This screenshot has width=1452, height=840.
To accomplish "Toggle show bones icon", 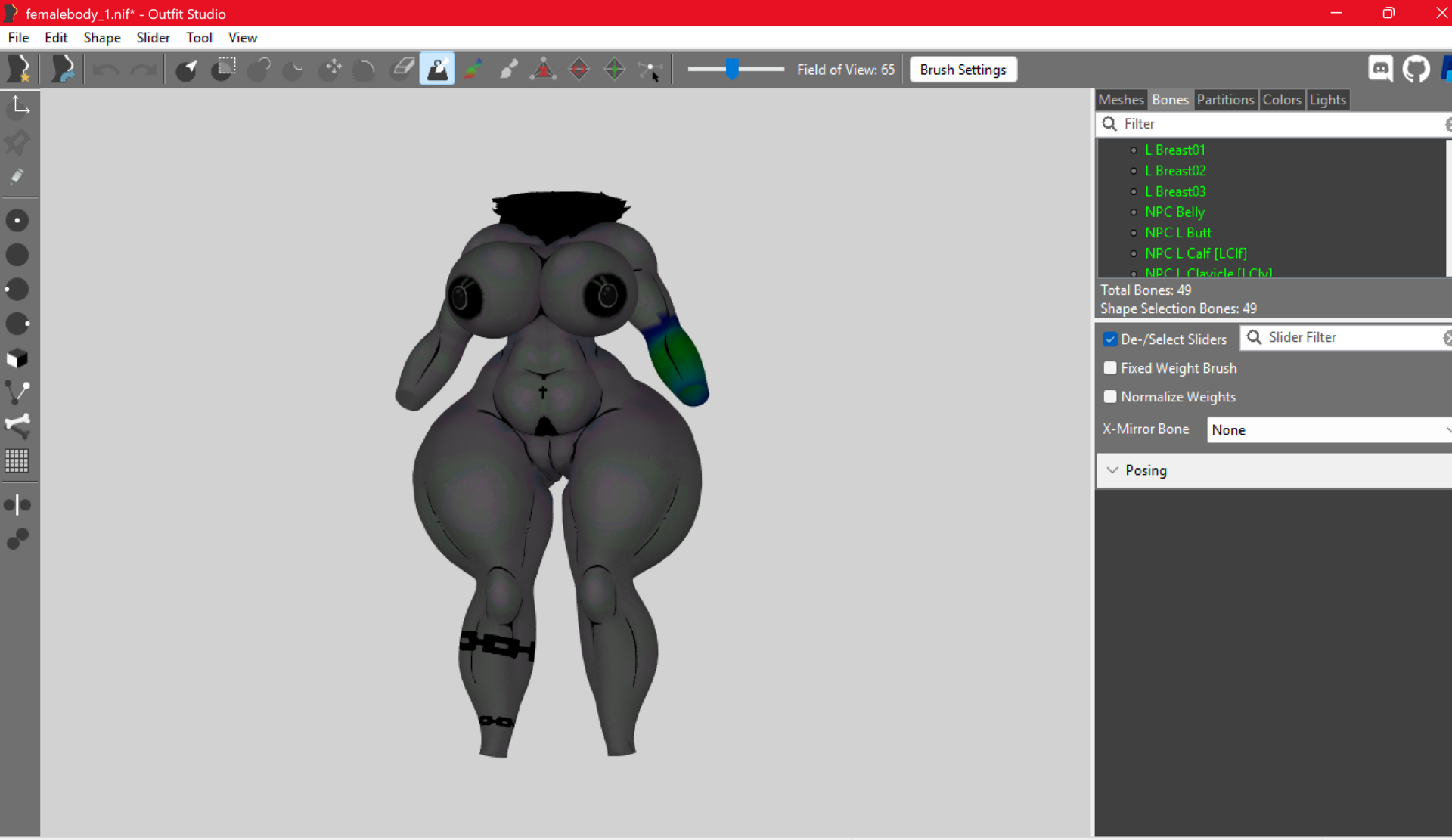I will (x=17, y=426).
